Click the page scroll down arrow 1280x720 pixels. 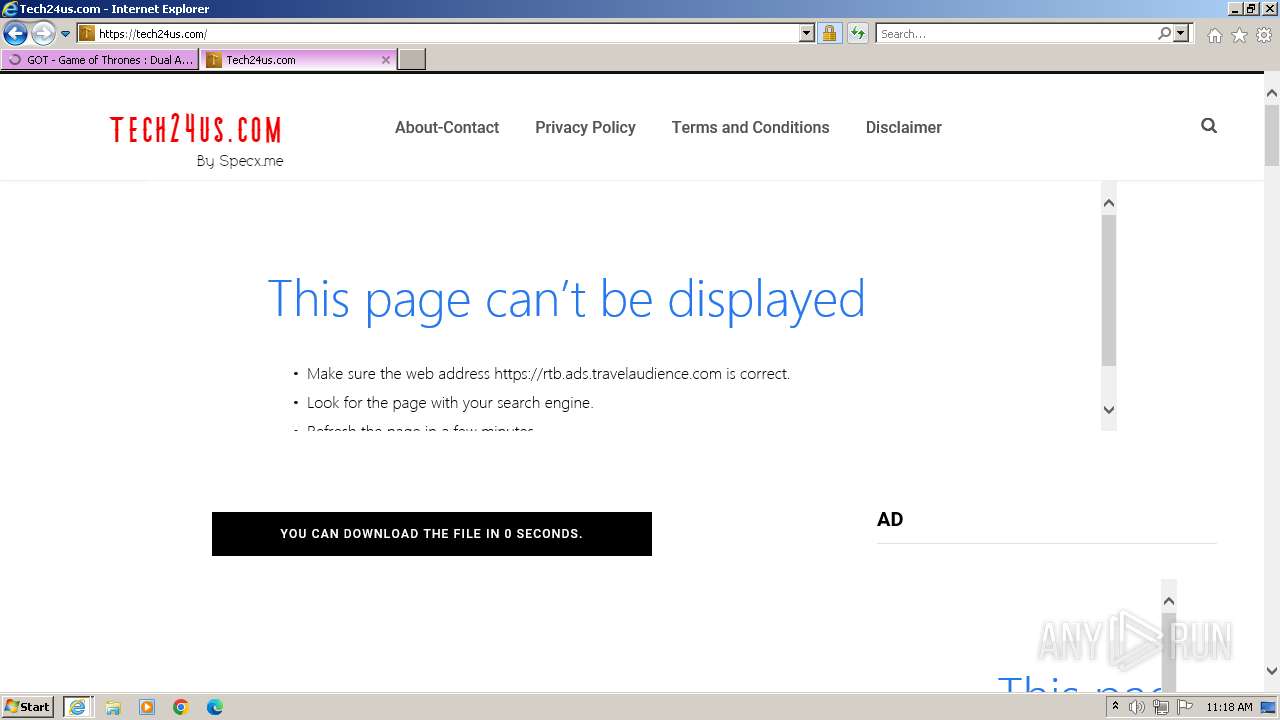click(1272, 671)
